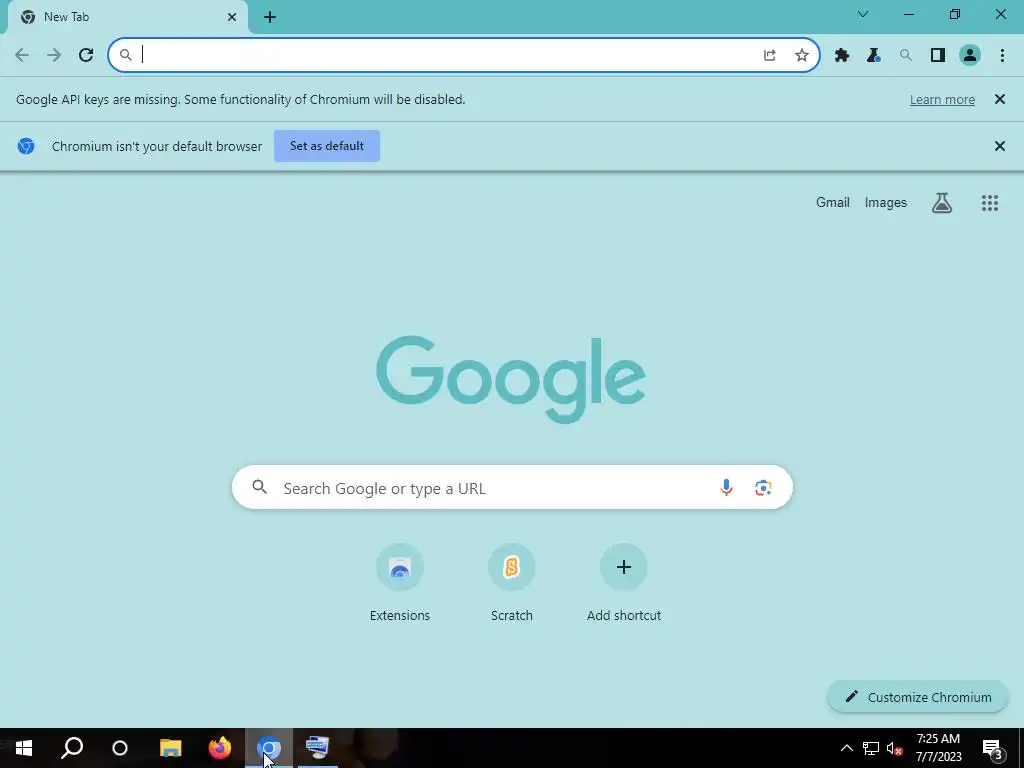Open the Learn more link
Screen dimensions: 1024x768
coord(942,100)
